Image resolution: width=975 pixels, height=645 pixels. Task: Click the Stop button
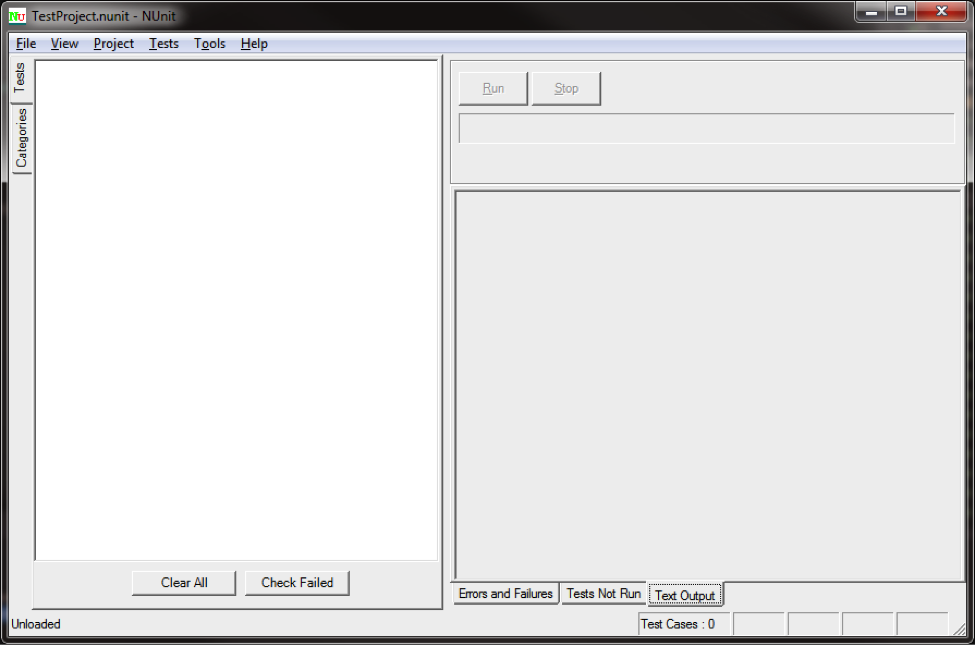tap(566, 88)
